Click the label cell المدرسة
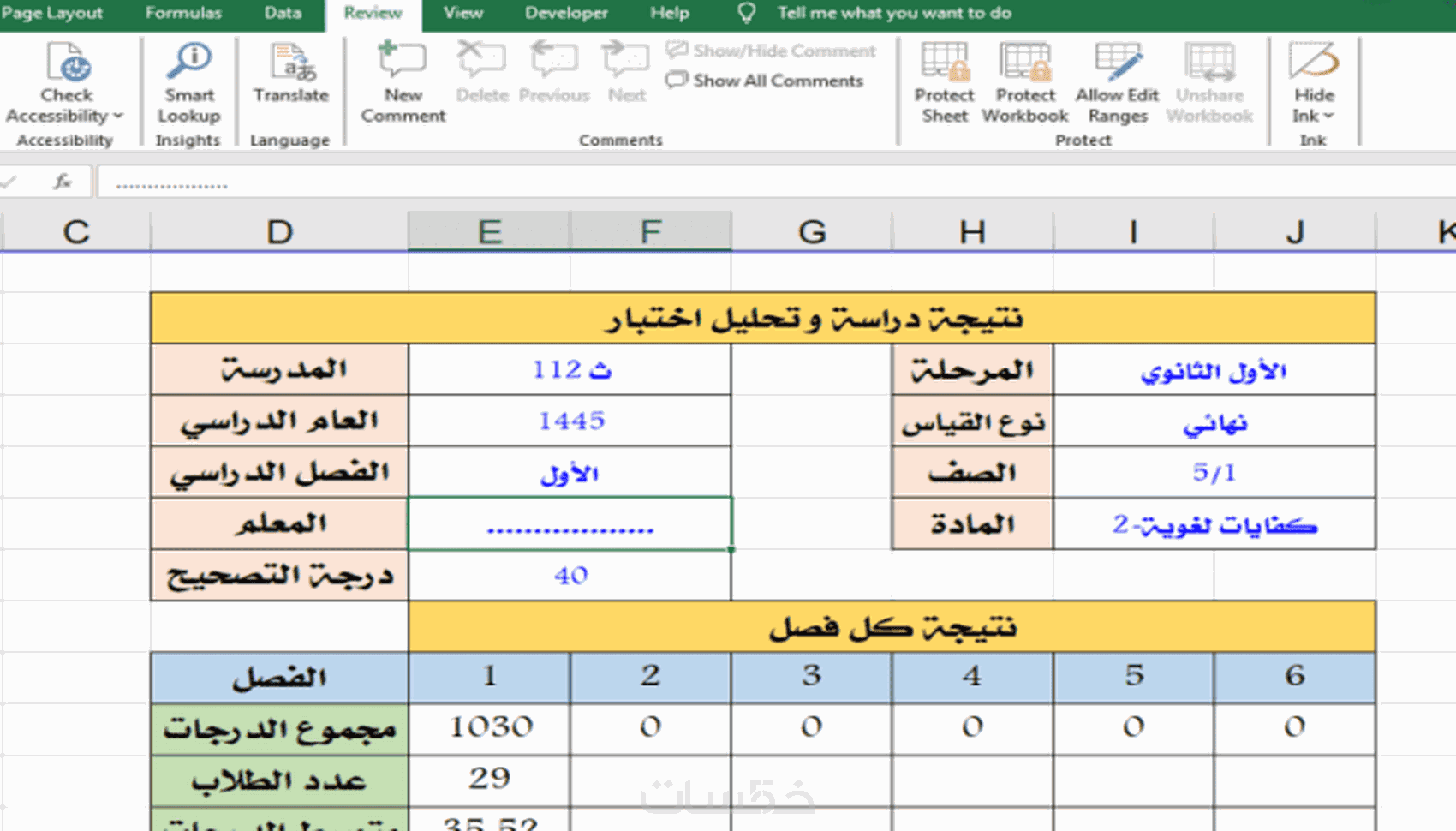The image size is (1456, 831). (x=280, y=369)
